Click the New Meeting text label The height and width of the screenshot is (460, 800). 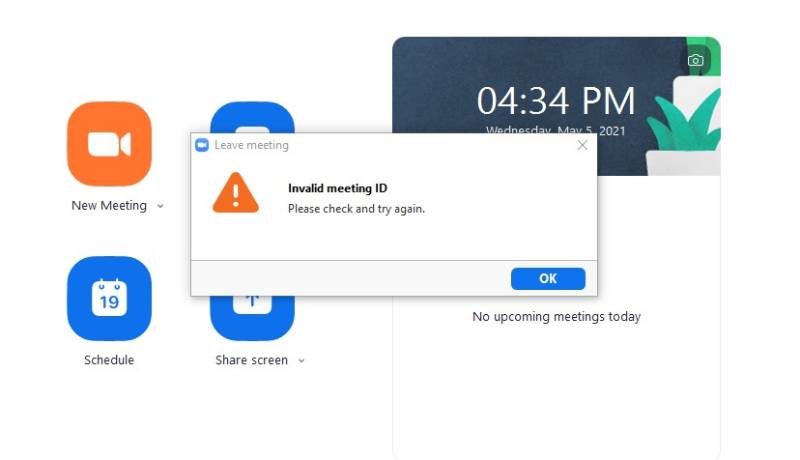[x=109, y=206]
